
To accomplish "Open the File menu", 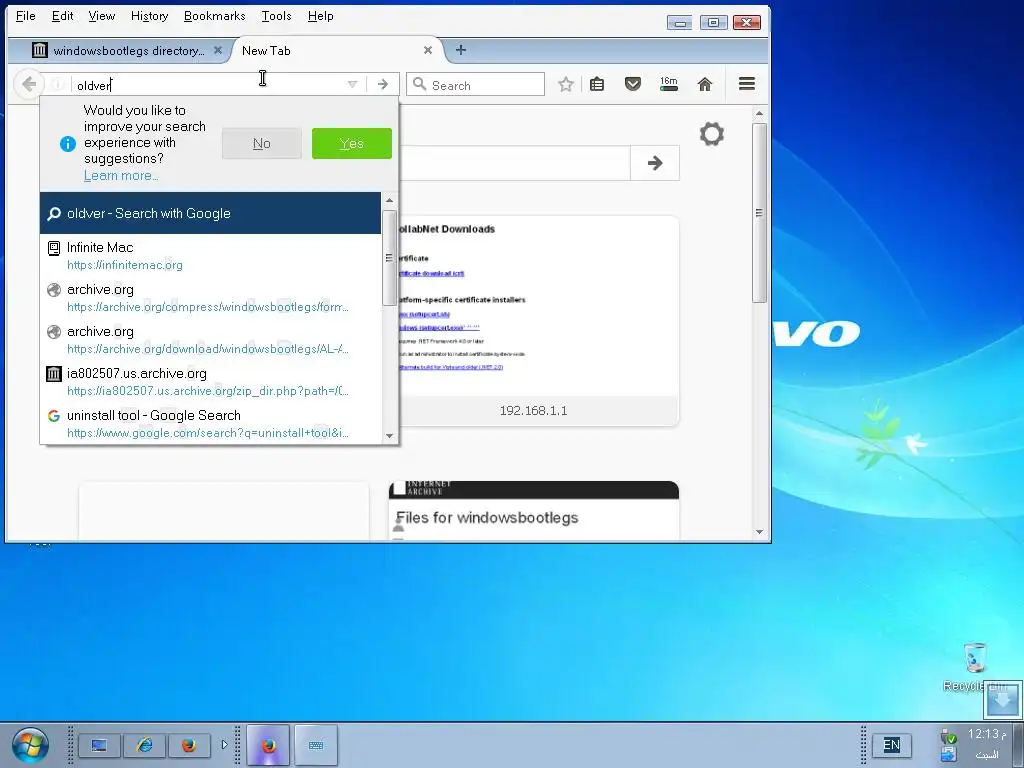I will pyautogui.click(x=25, y=16).
